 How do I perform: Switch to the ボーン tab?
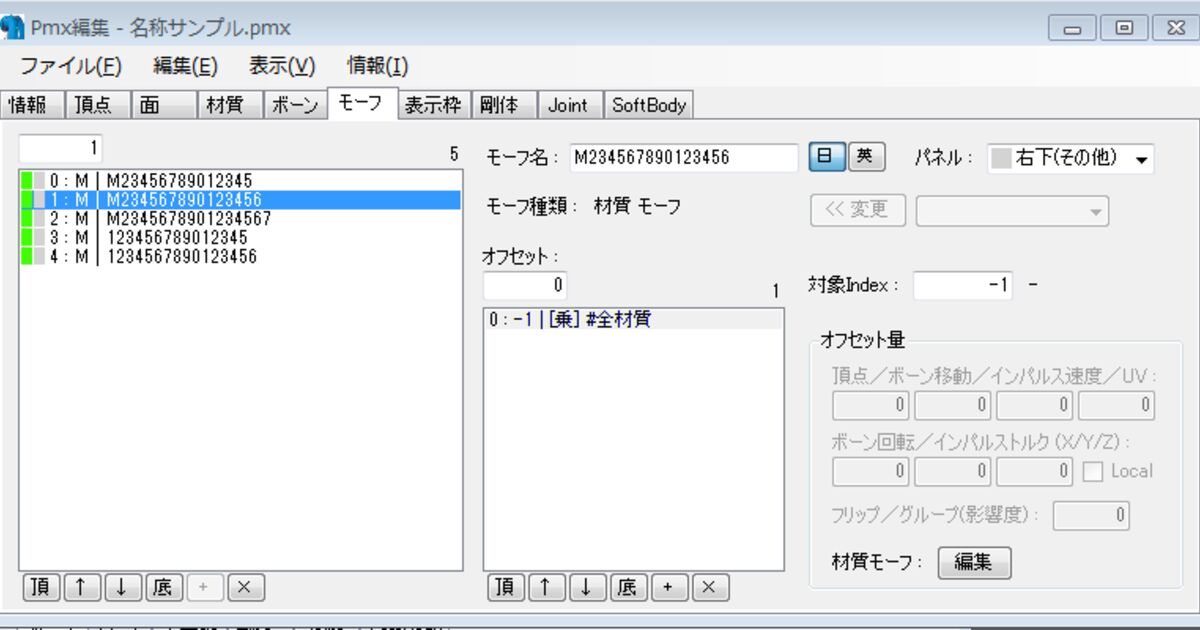pos(295,105)
